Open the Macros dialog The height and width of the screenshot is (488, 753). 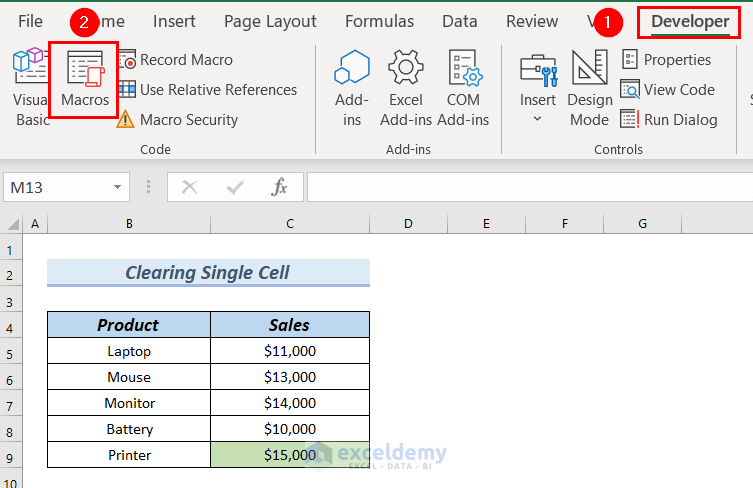pyautogui.click(x=84, y=79)
